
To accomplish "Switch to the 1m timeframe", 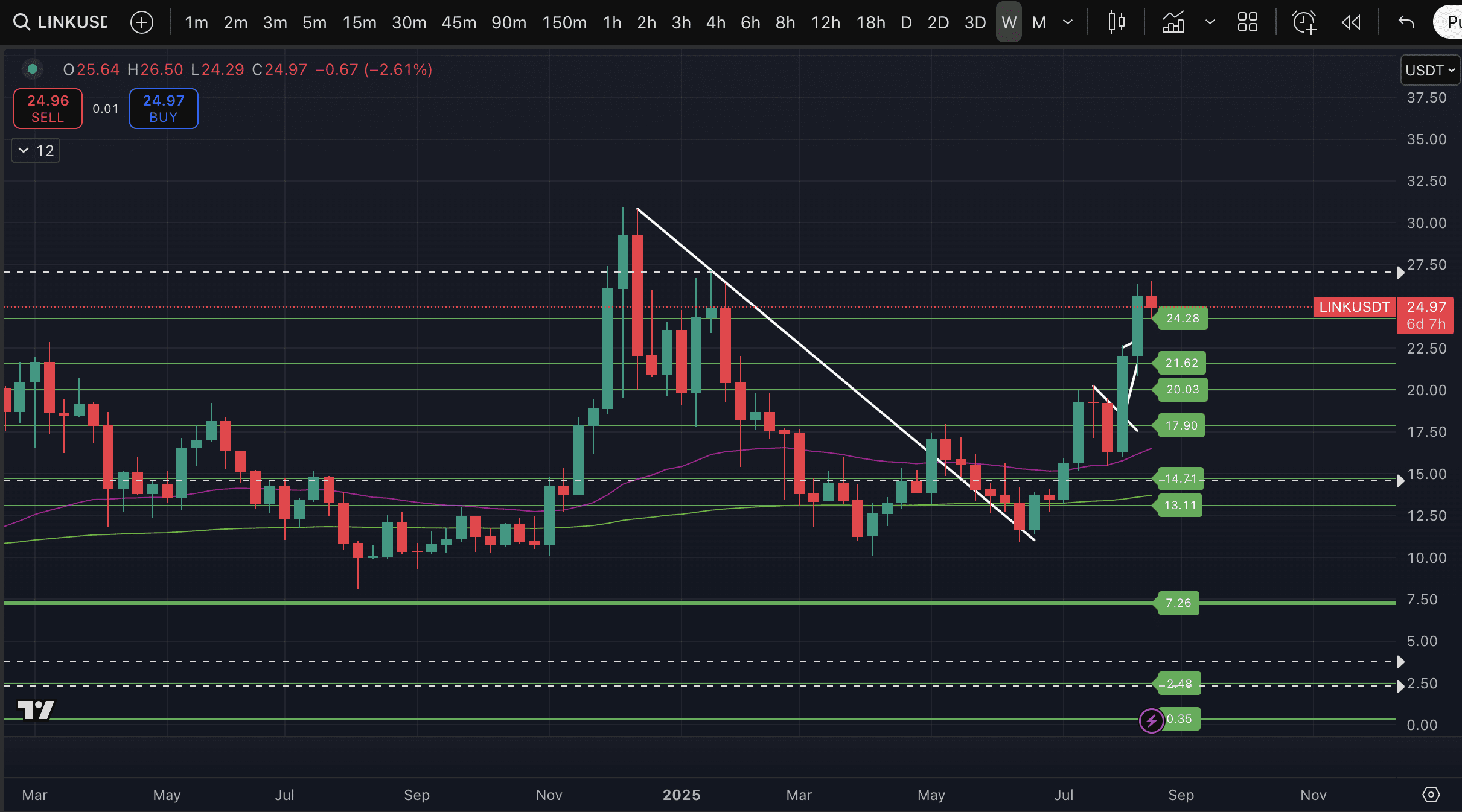I will coord(196,22).
